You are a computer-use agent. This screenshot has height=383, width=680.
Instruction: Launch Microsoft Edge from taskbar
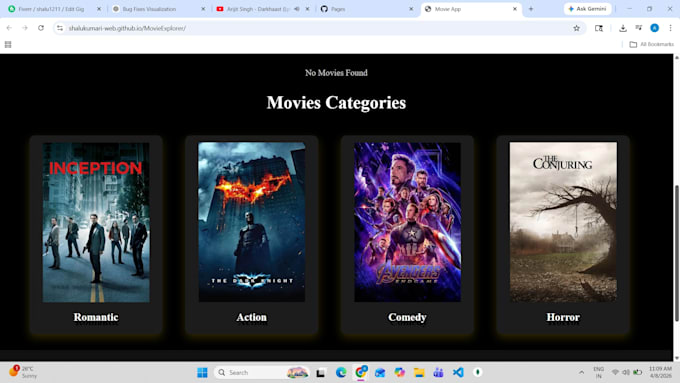click(341, 372)
